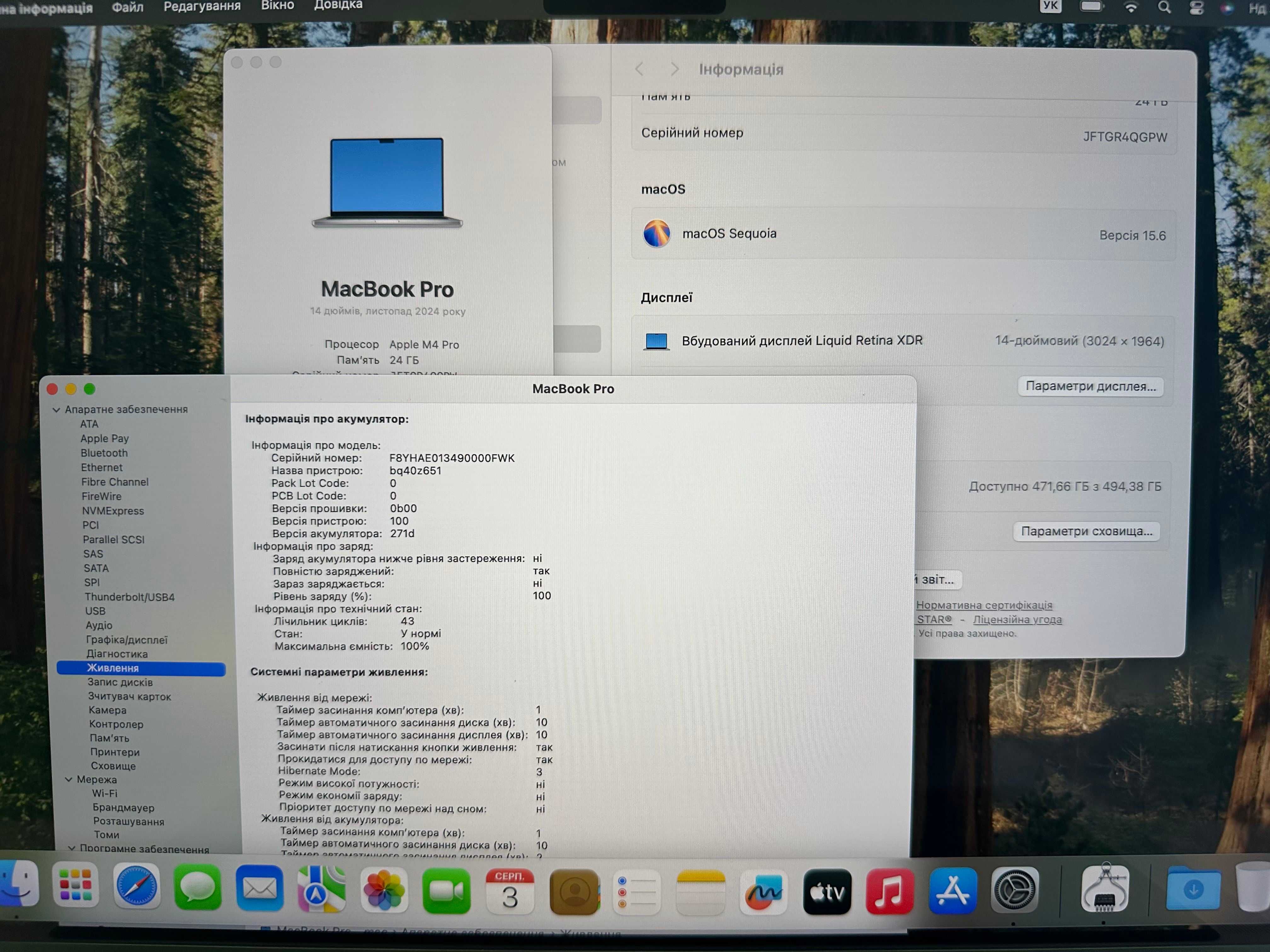Open Reminders app in the Dock
The image size is (1270, 952).
coord(637,892)
